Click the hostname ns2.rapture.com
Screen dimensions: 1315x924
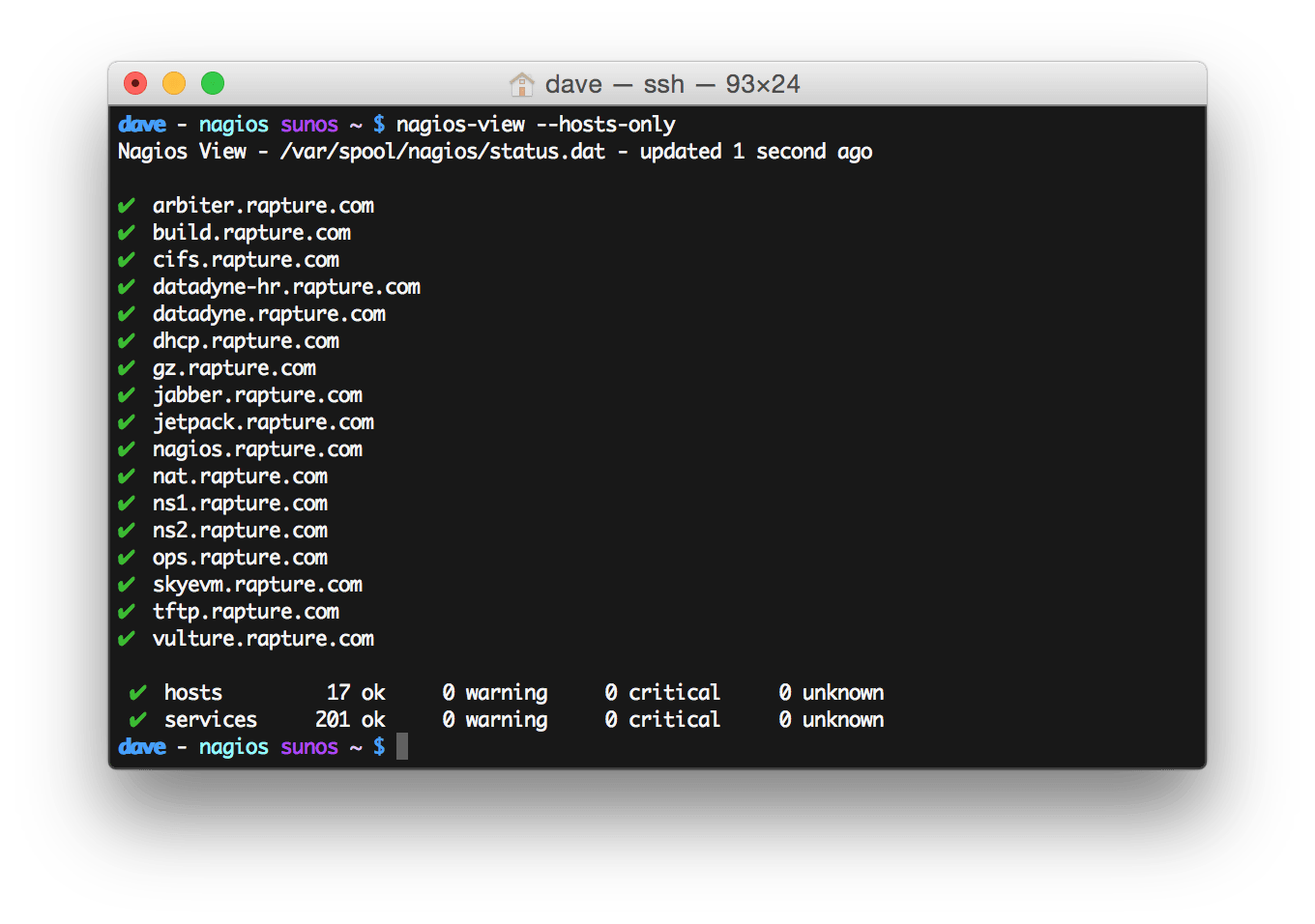[240, 531]
